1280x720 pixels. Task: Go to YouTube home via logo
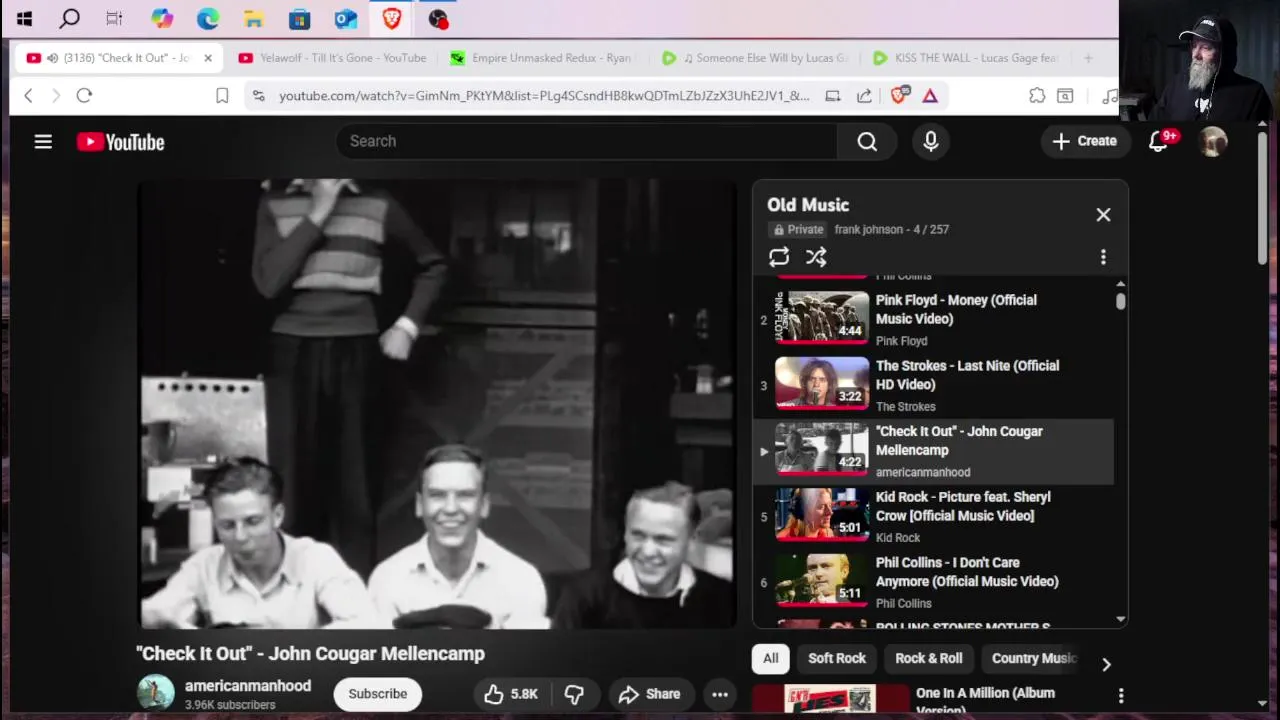120,142
